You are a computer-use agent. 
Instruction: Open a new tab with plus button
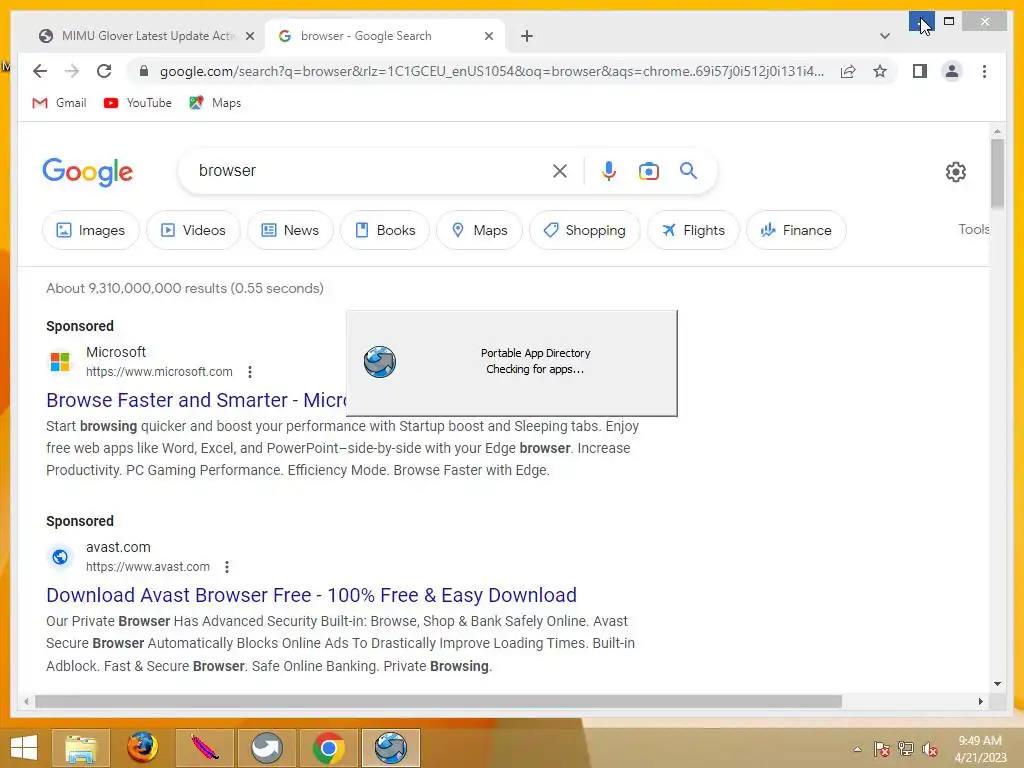pos(527,36)
